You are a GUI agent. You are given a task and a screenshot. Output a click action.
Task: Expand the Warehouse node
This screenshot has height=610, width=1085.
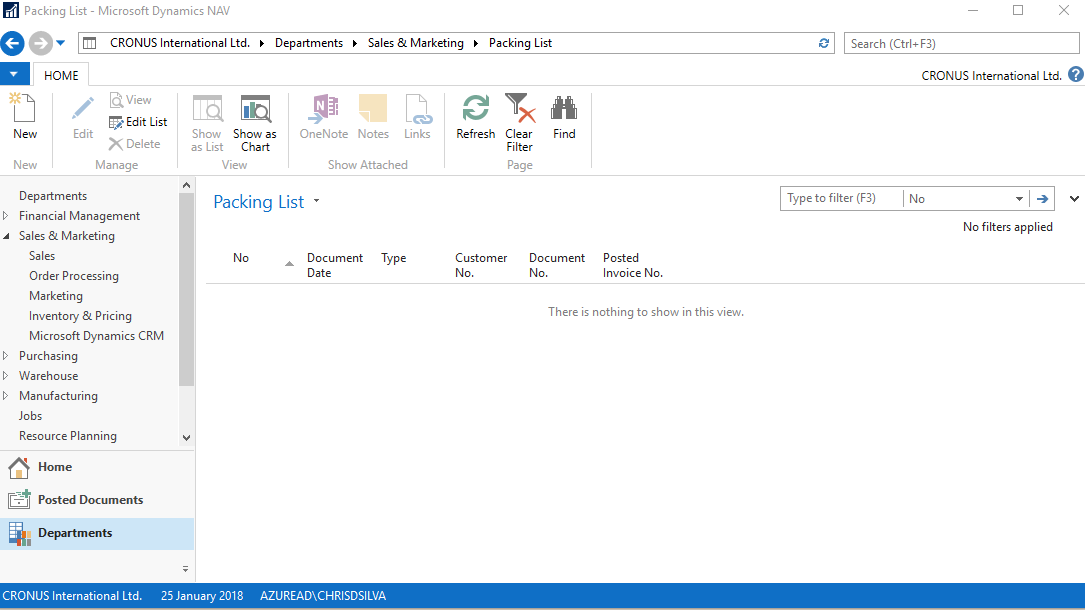[x=6, y=376]
